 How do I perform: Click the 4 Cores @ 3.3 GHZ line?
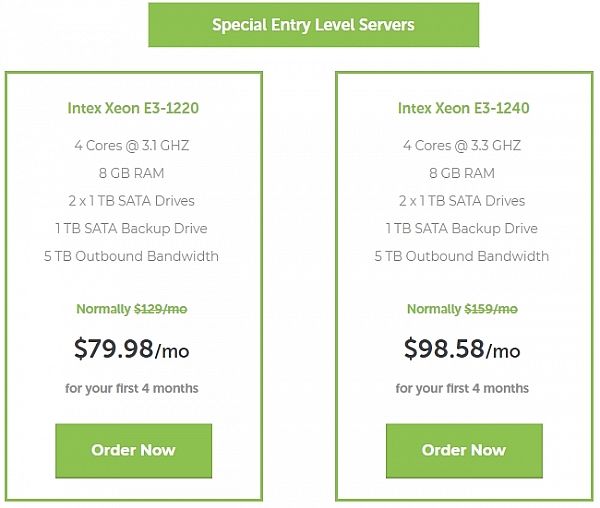click(462, 145)
